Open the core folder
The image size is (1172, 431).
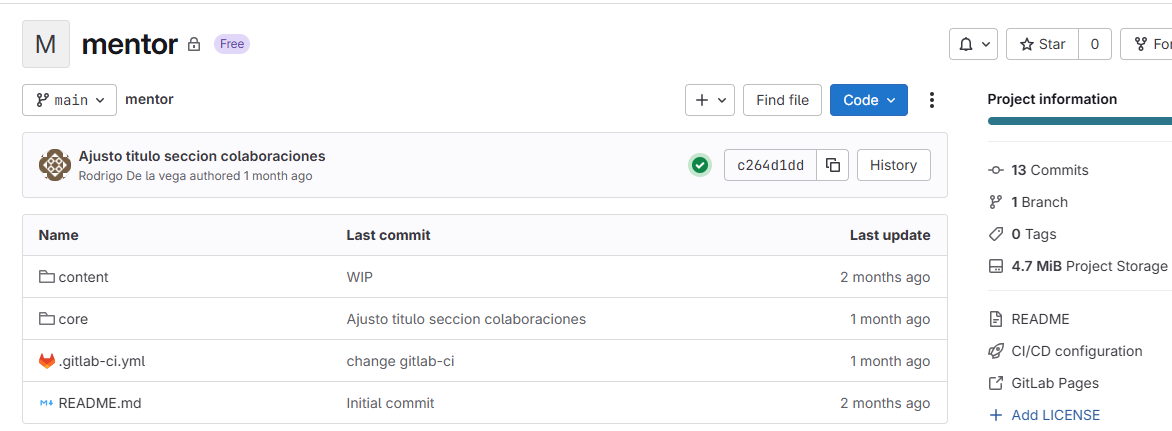[x=73, y=319]
